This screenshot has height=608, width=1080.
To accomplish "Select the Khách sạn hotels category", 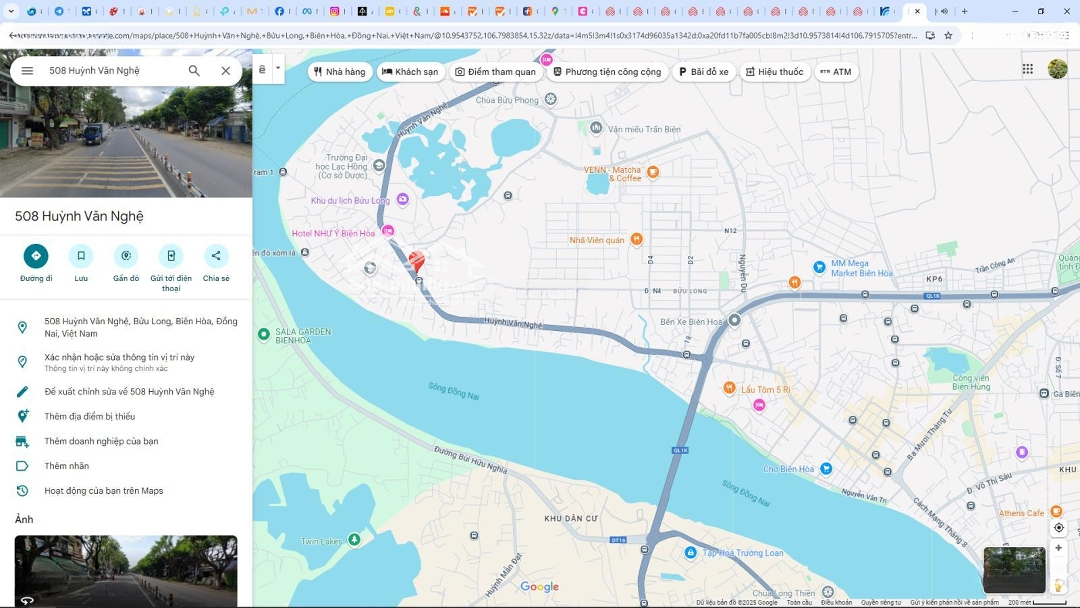I will [410, 72].
